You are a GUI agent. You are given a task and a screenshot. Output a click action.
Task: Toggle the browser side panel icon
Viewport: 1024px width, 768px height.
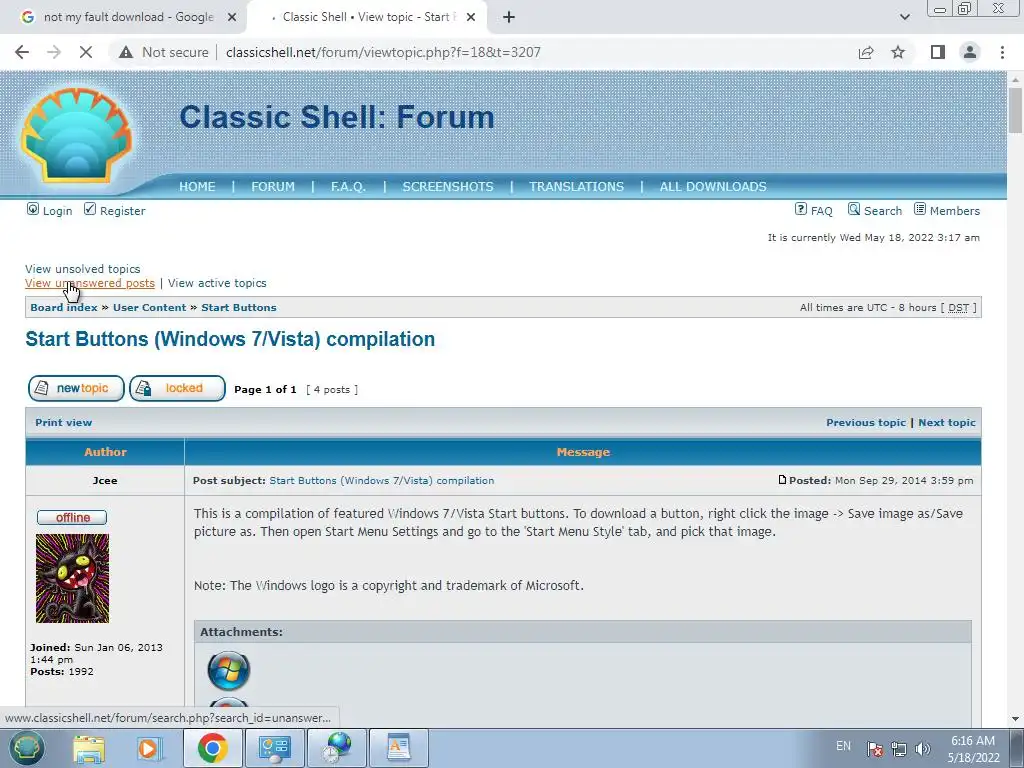point(938,52)
